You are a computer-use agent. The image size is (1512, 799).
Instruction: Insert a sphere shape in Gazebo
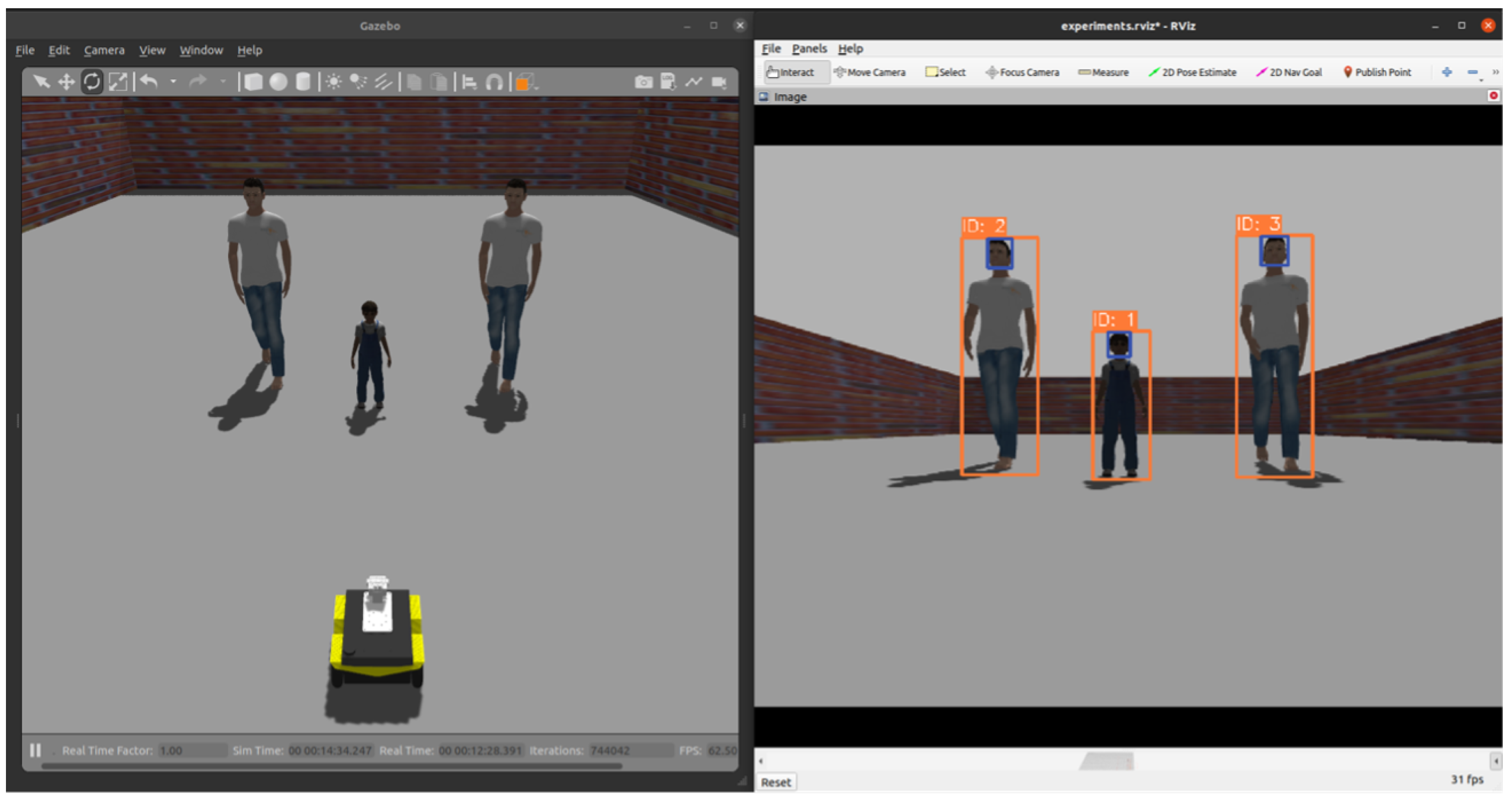[x=278, y=82]
